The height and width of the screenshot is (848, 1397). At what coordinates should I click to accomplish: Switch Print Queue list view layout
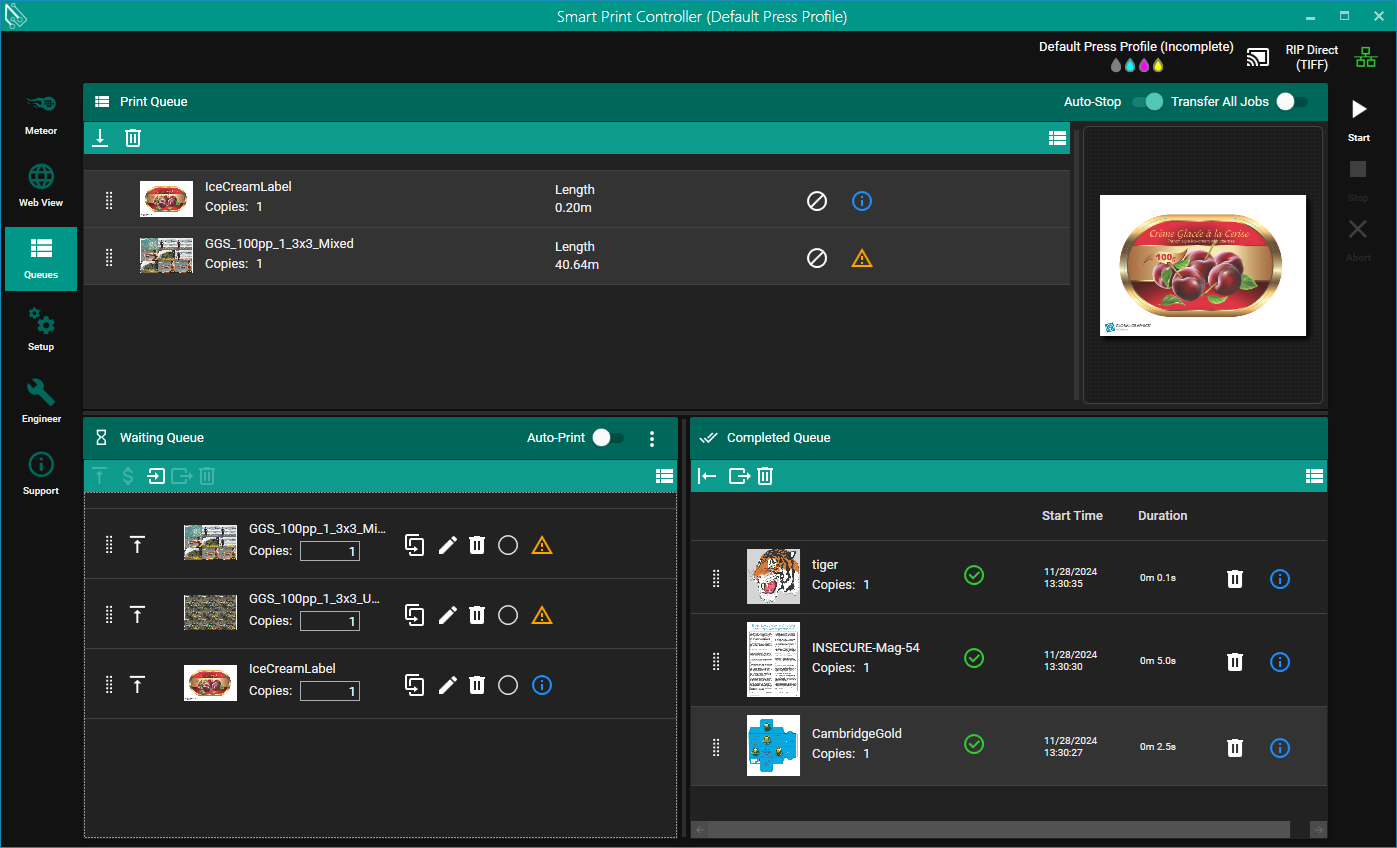[x=1057, y=139]
